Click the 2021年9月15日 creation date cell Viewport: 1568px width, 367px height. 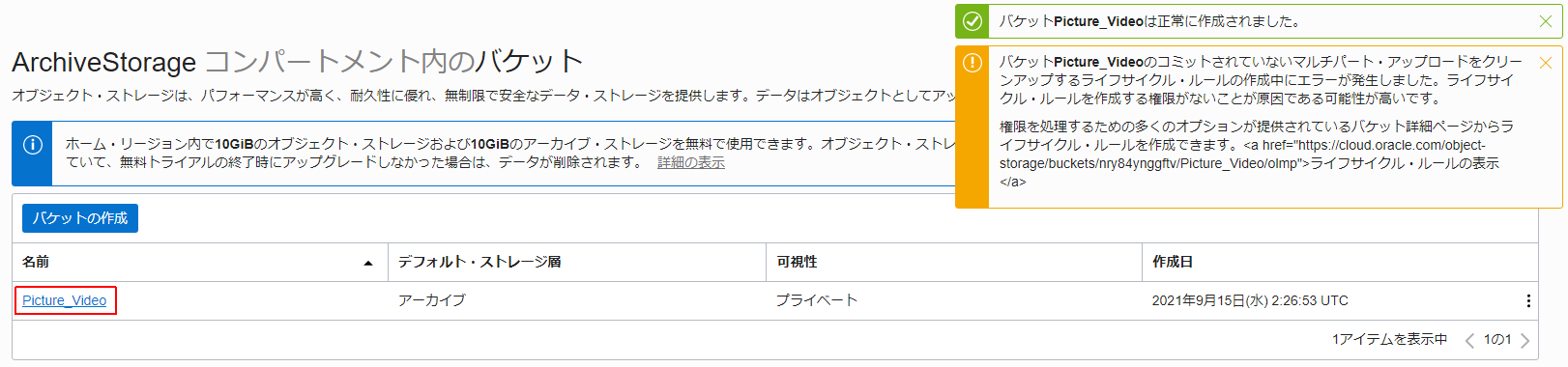pos(1250,300)
